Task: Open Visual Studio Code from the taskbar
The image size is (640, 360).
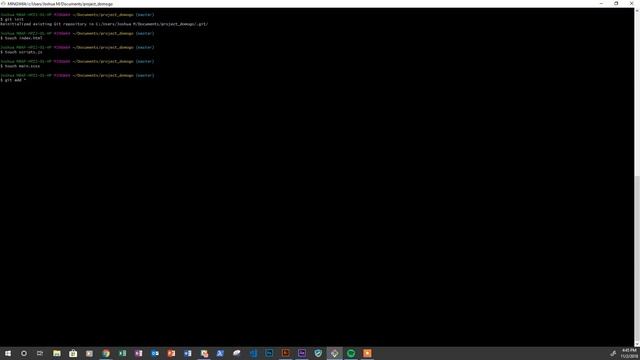Action: click(253, 353)
